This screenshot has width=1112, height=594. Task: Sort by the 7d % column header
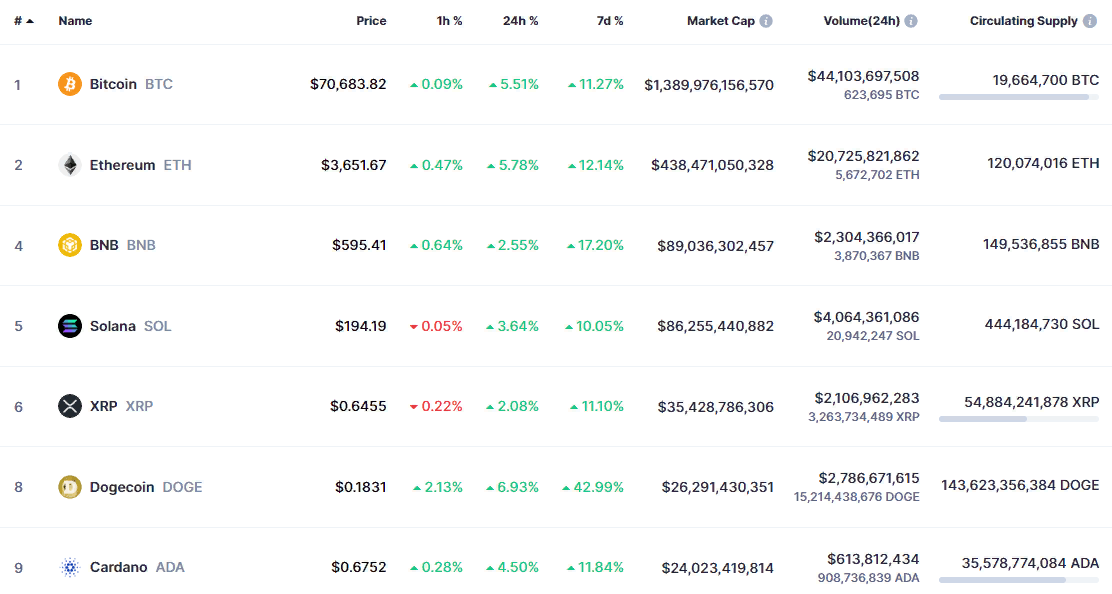[610, 21]
